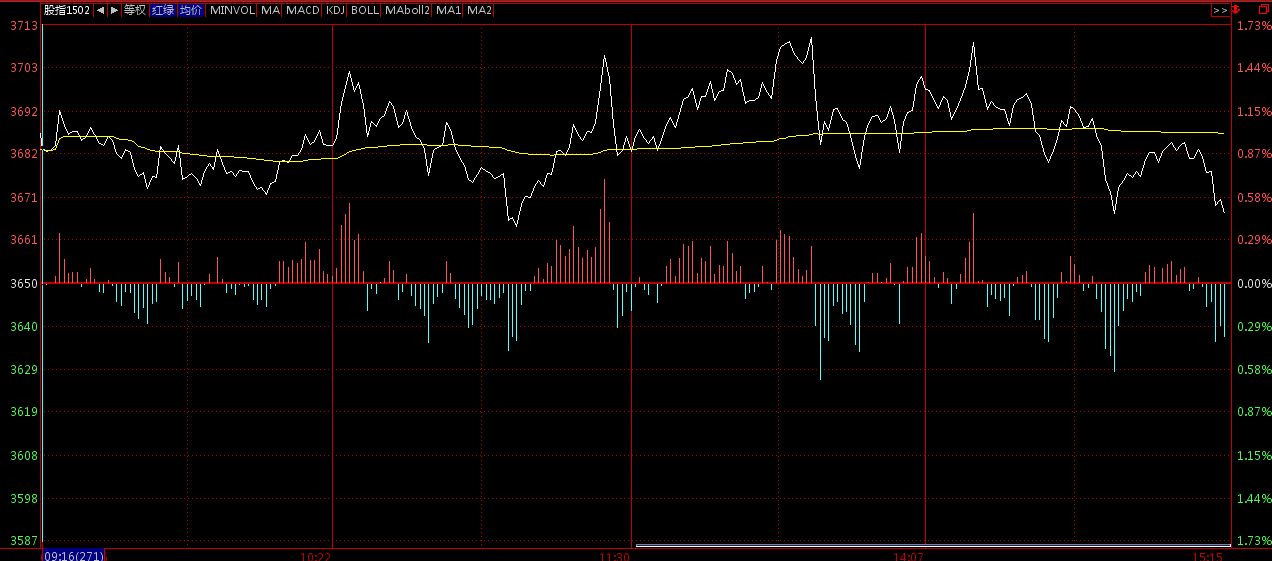1272x561 pixels.
Task: Switch to the KDJ indicator tab
Action: coord(336,10)
